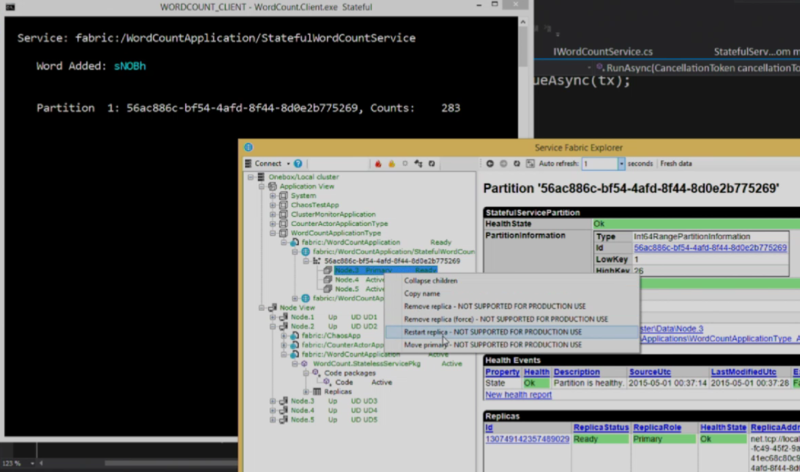Click the New health report link
The width and height of the screenshot is (800, 472).
coord(518,394)
